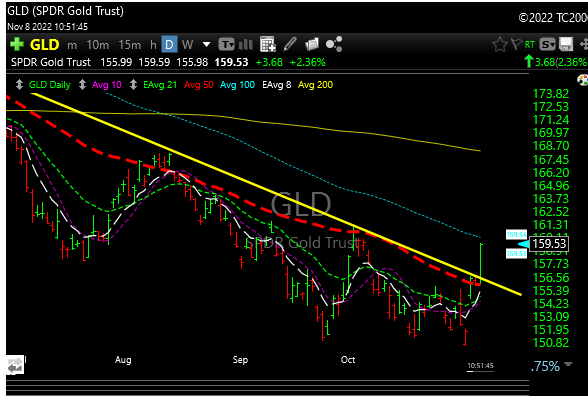Click the last price 159.53 in header
588x396 pixels.
click(231, 62)
